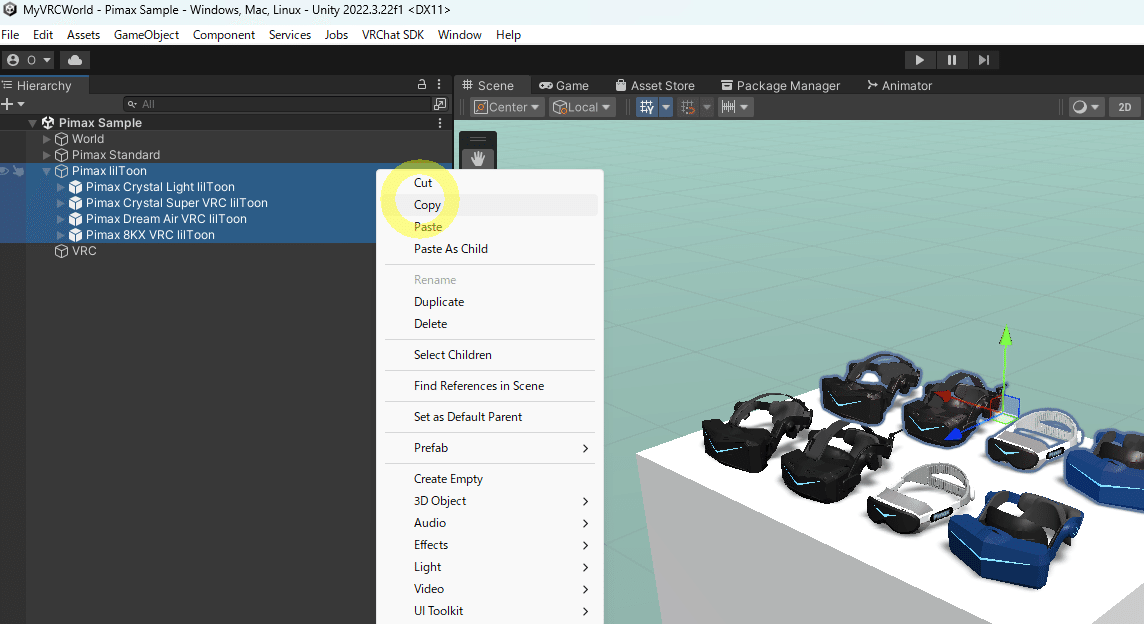Expand Pimax Dream Air VRC lilToon
This screenshot has width=1144, height=624.
(x=61, y=219)
